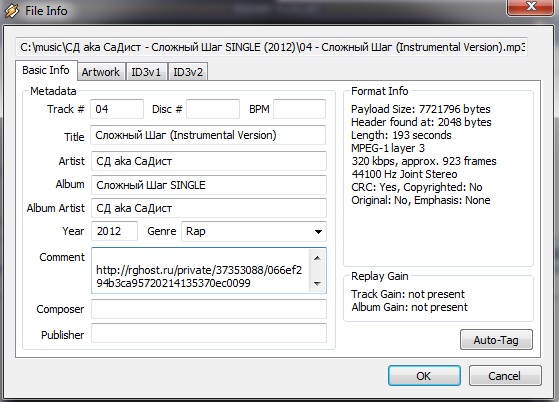Viewport: 559px width, 402px height.
Task: Click the Year field showing 2012
Action: pyautogui.click(x=114, y=231)
